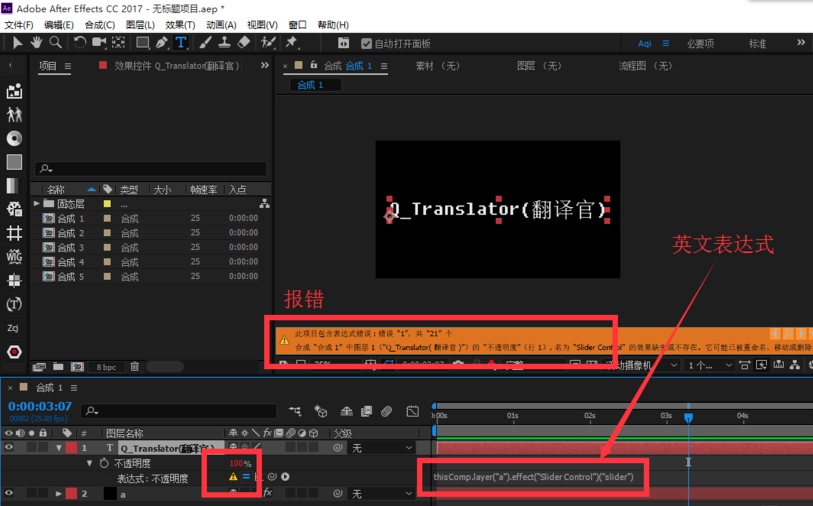Select the Roto Brush tool
813x506 pixels.
268,43
